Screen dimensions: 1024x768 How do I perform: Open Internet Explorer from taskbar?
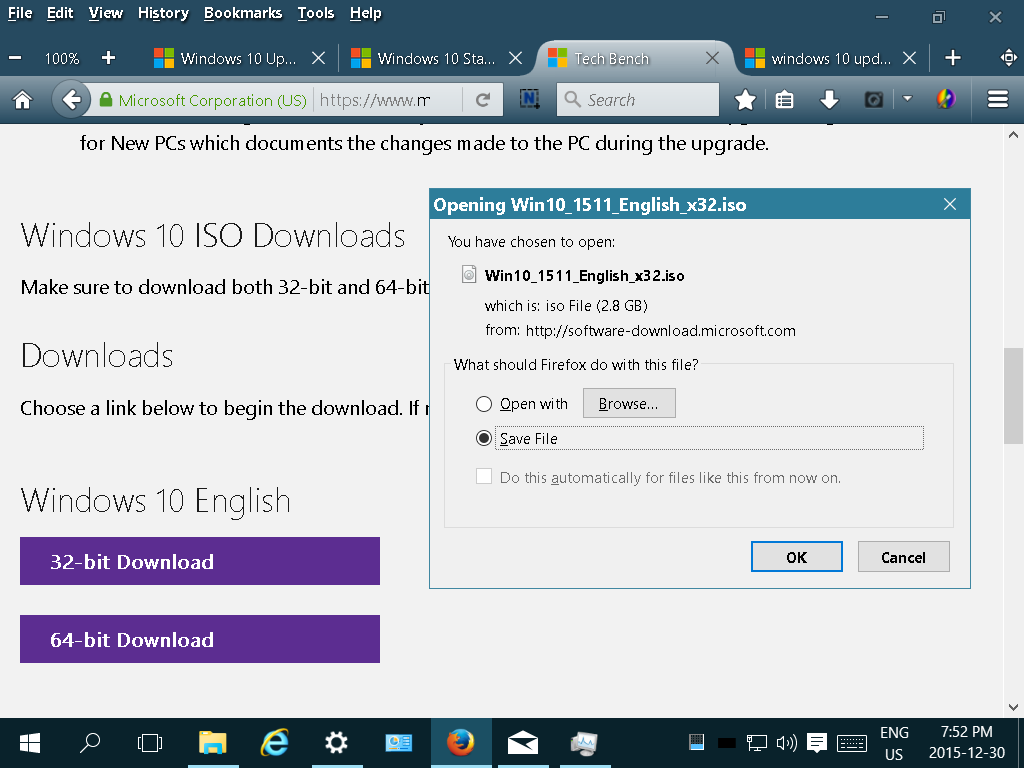tap(274, 743)
